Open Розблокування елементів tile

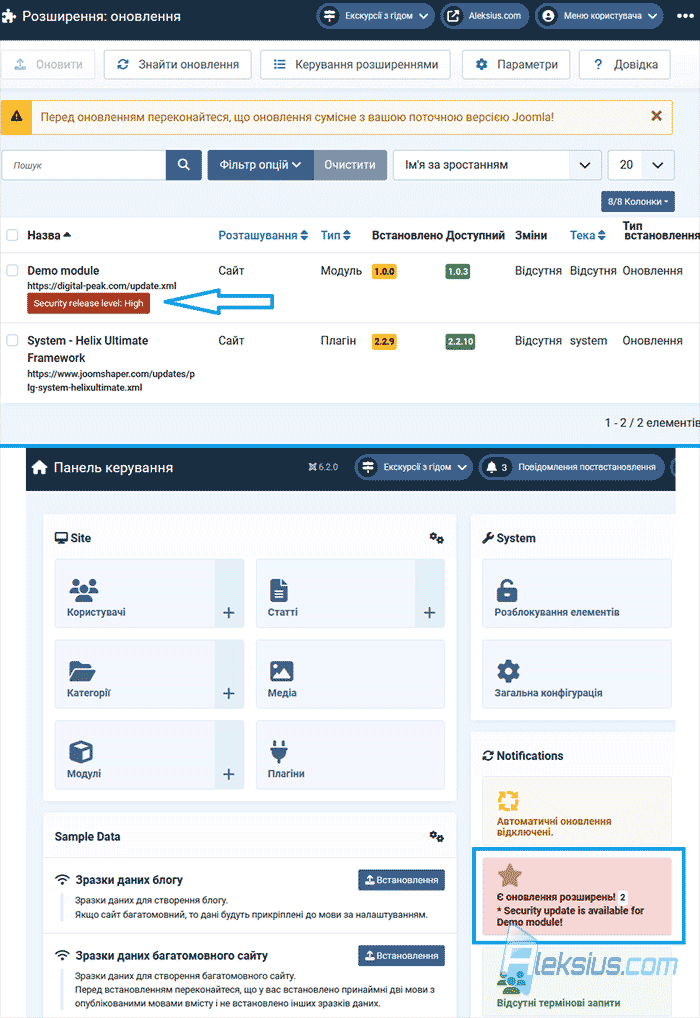[x=577, y=593]
